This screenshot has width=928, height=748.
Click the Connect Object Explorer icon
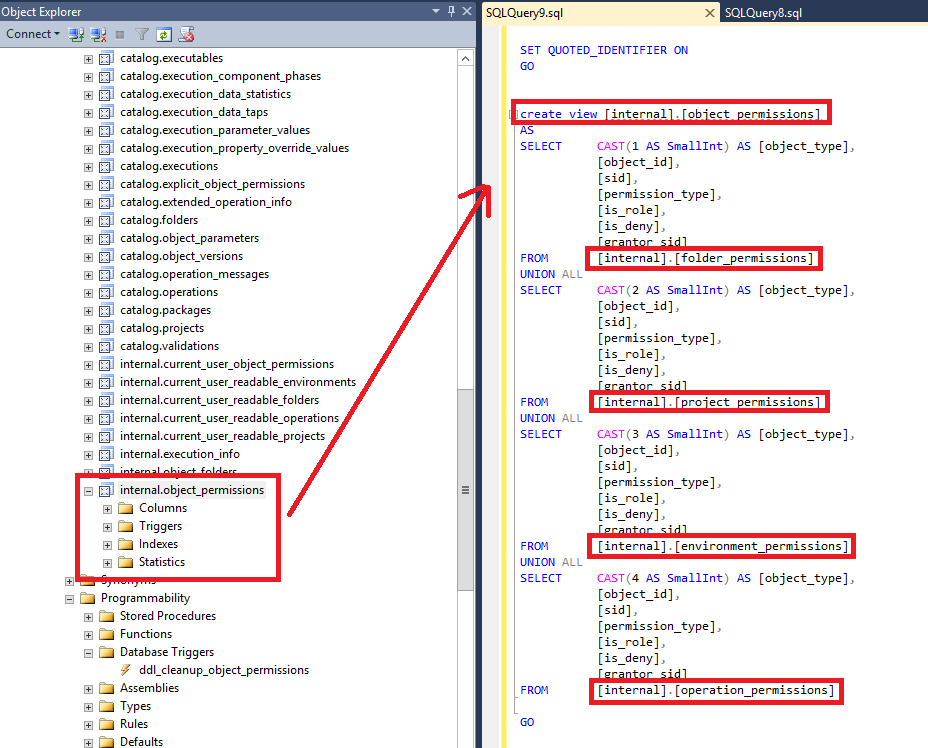pos(76,34)
